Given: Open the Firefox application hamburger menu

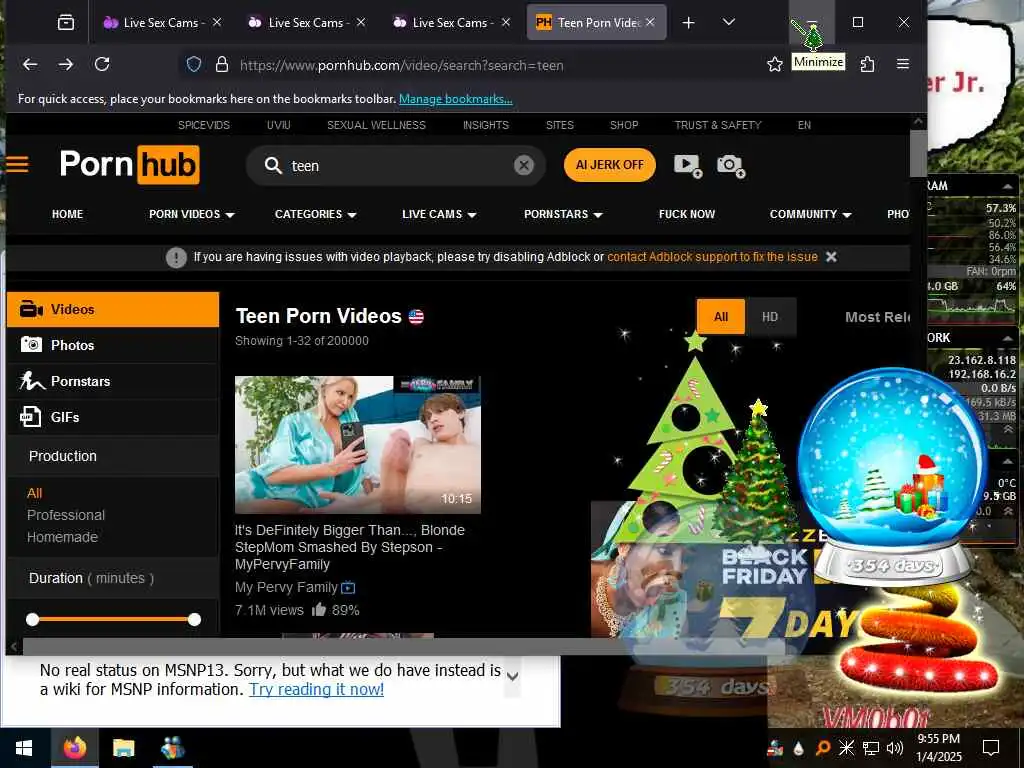Looking at the screenshot, I should tap(903, 64).
